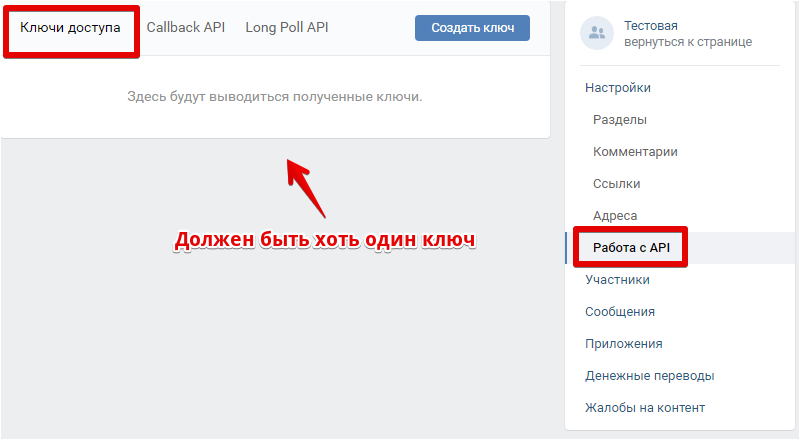Image resolution: width=799 pixels, height=439 pixels.
Task: Switch to the Long Poll API tab
Action: pyautogui.click(x=286, y=28)
